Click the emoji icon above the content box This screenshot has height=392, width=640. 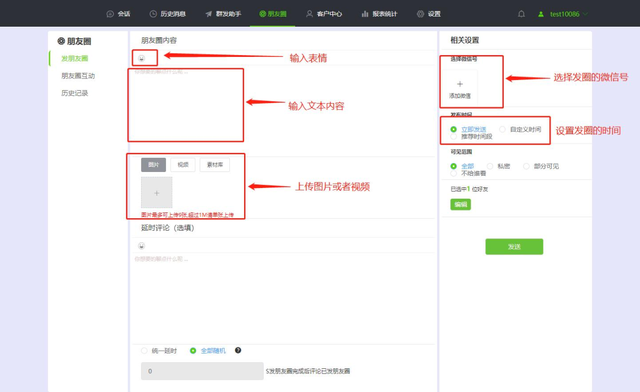[x=142, y=58]
